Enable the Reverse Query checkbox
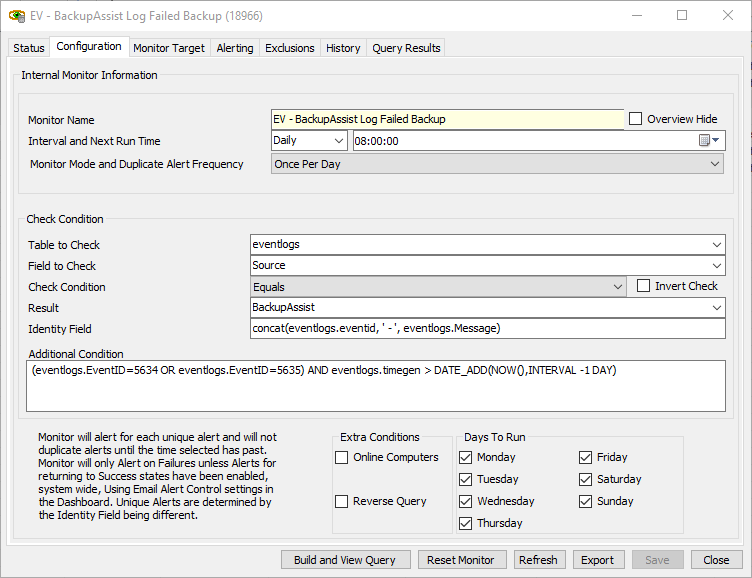This screenshot has height=578, width=752. (342, 502)
